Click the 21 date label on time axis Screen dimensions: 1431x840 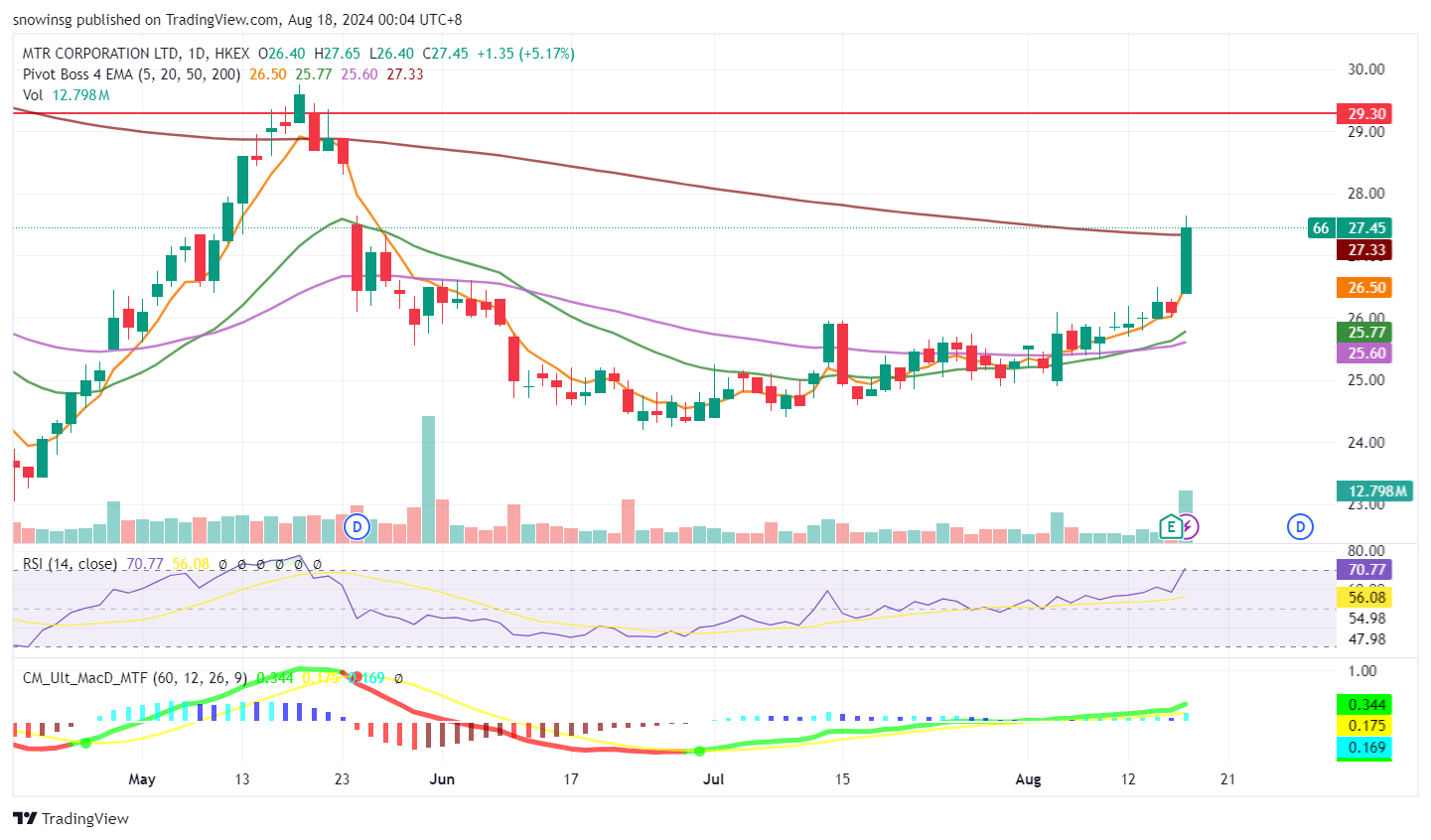point(1227,779)
